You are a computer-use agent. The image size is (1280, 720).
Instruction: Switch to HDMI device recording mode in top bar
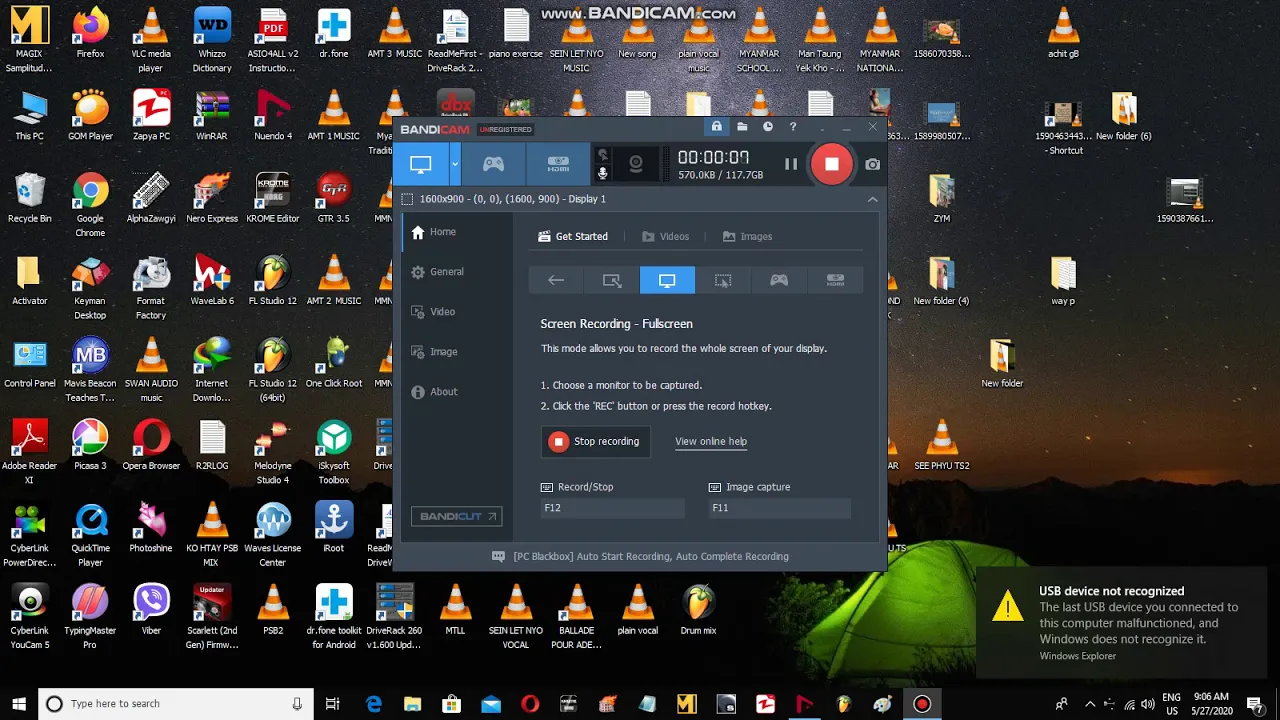558,164
